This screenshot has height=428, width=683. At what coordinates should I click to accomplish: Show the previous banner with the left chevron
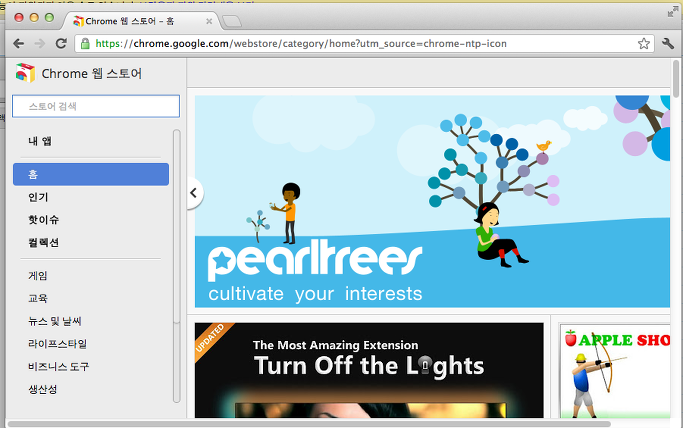tap(195, 193)
